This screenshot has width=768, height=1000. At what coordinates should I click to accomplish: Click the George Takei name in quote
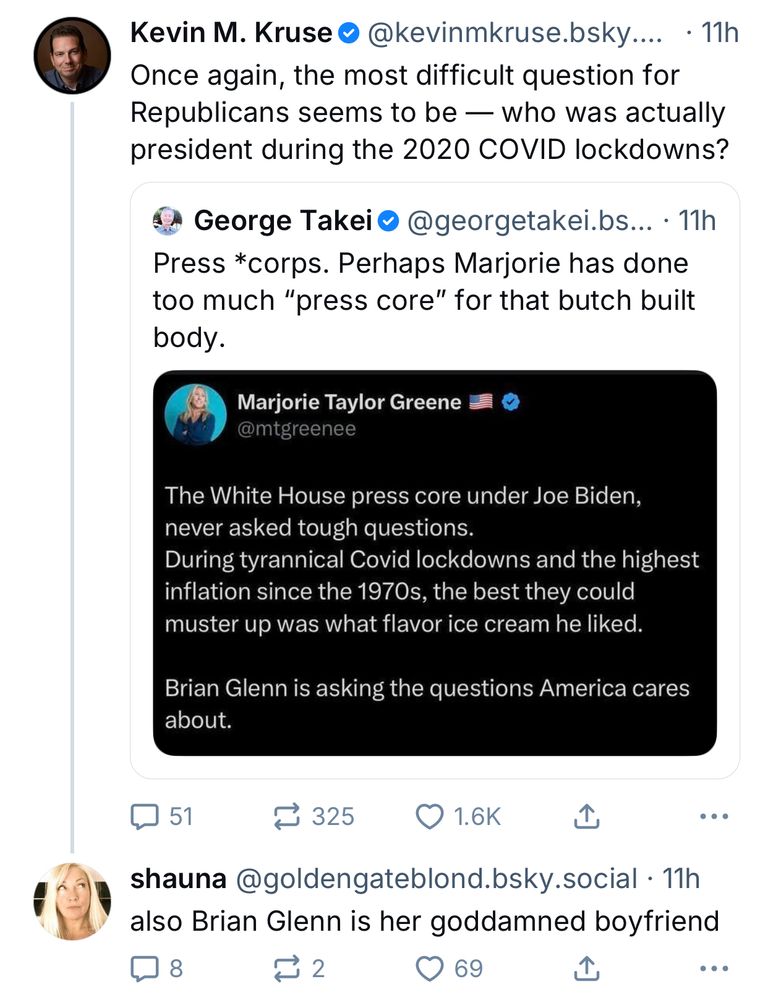tap(282, 220)
